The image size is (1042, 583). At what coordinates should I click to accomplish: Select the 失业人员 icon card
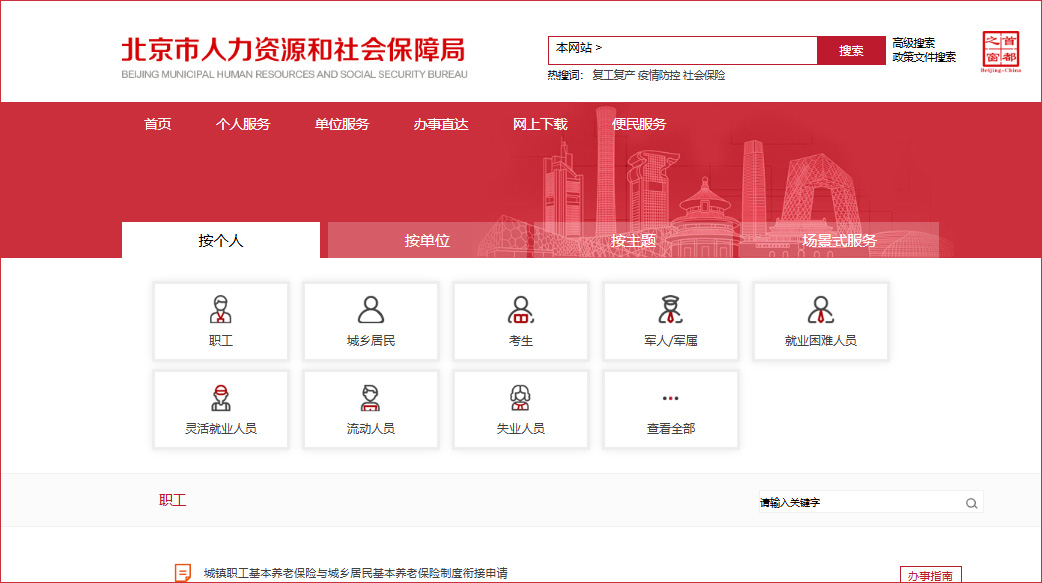521,409
